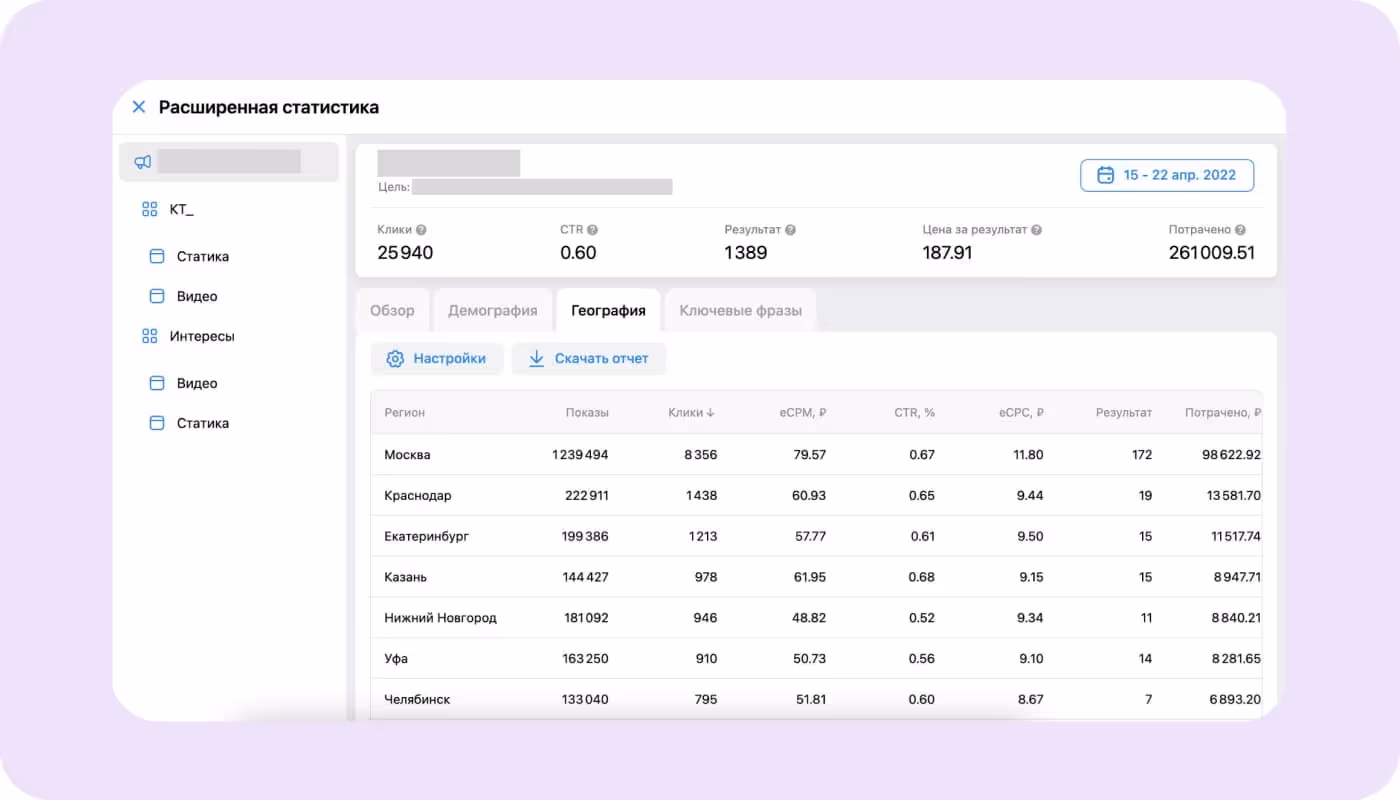Click the help icon next to CTR
This screenshot has height=800, width=1400.
(x=592, y=230)
